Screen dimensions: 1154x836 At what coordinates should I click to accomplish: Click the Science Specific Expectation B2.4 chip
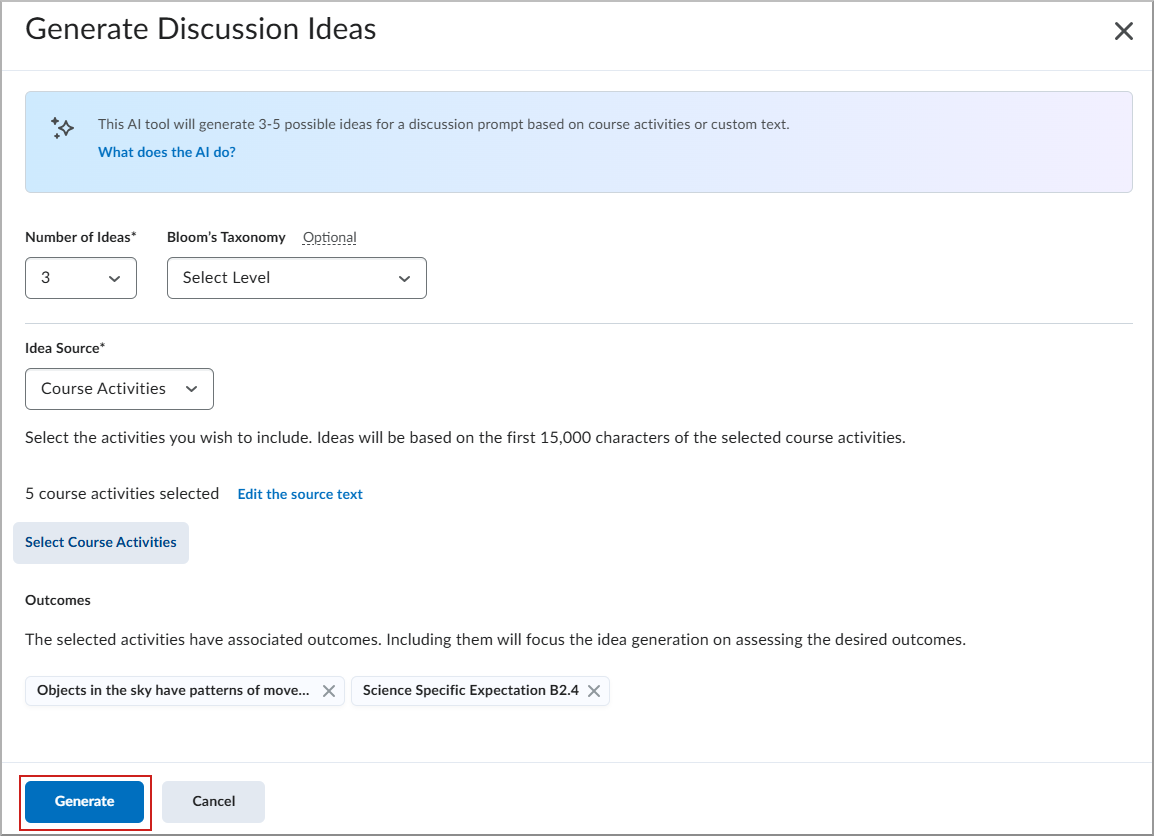point(470,690)
